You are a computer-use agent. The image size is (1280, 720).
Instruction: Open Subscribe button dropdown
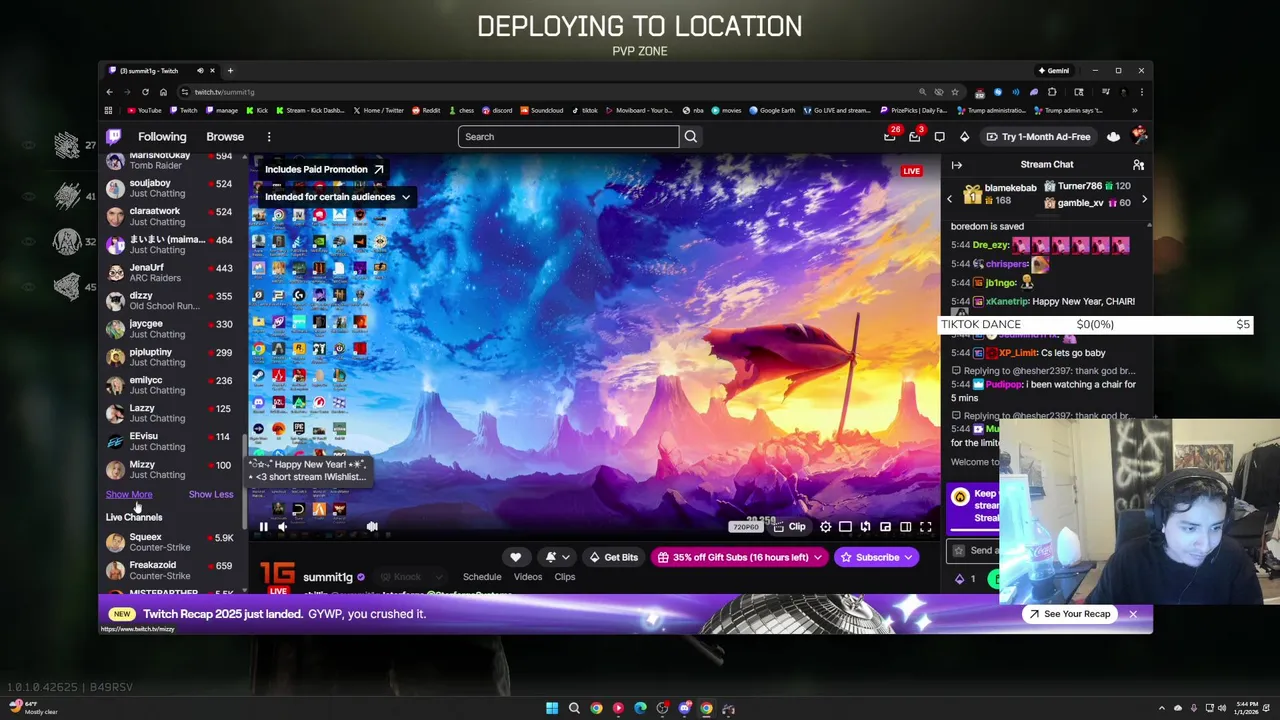(x=908, y=557)
